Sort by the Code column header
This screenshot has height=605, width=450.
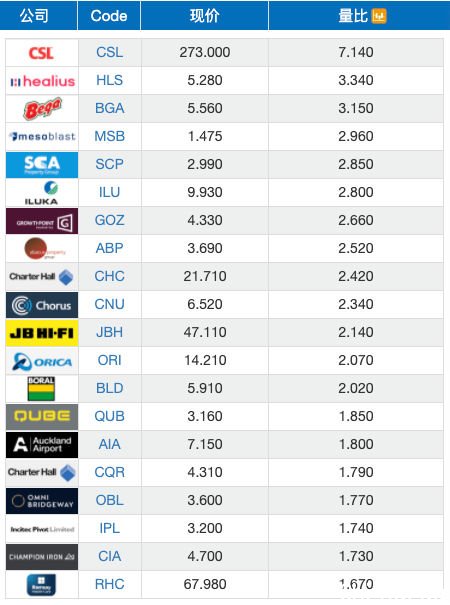(109, 16)
